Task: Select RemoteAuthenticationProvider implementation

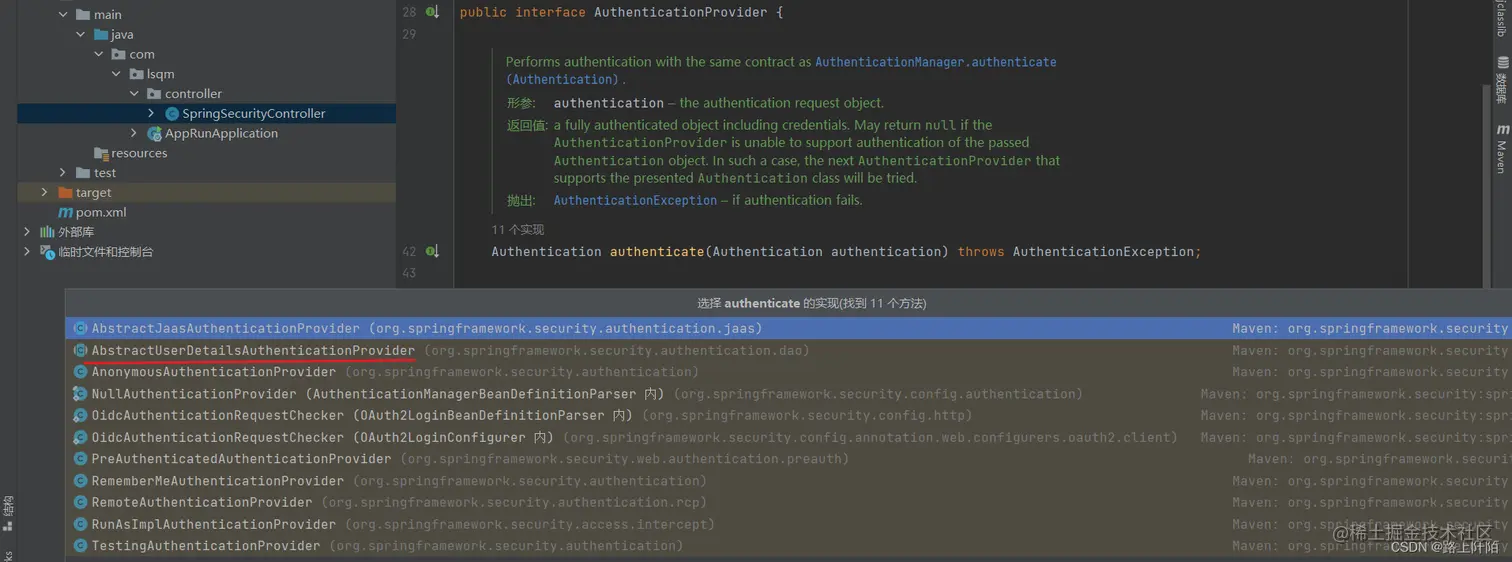Action: (789, 502)
